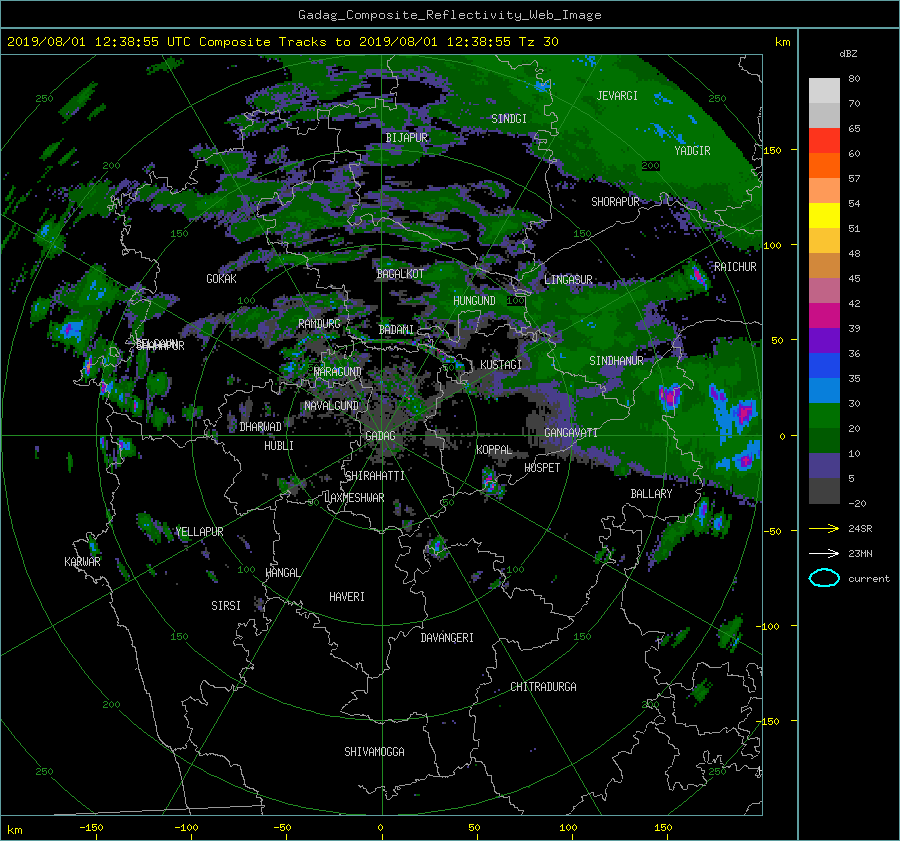The width and height of the screenshot is (900, 841).
Task: Click the RAICHUR city label
Action: pos(735,267)
